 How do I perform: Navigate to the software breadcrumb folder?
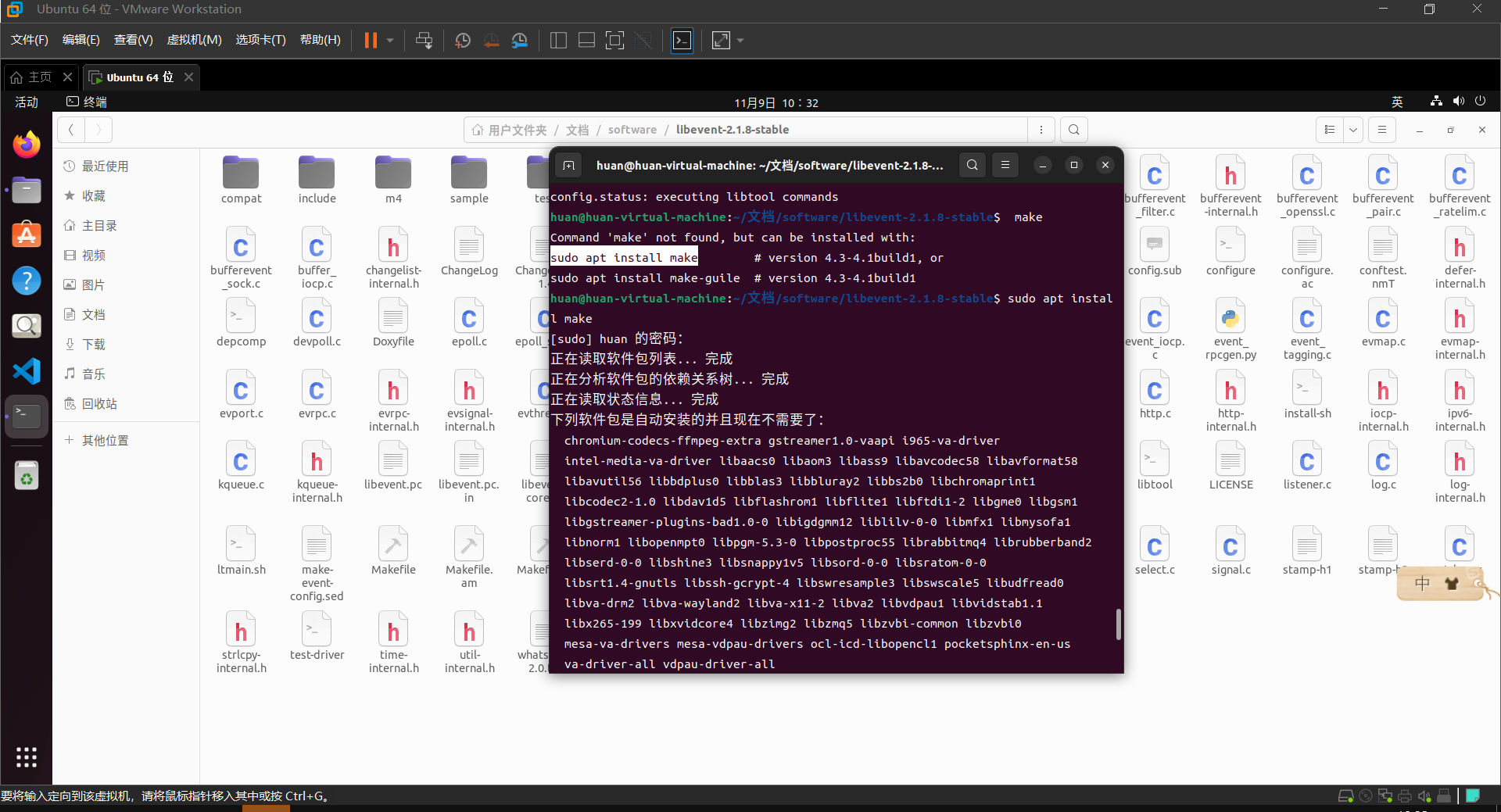pos(632,129)
